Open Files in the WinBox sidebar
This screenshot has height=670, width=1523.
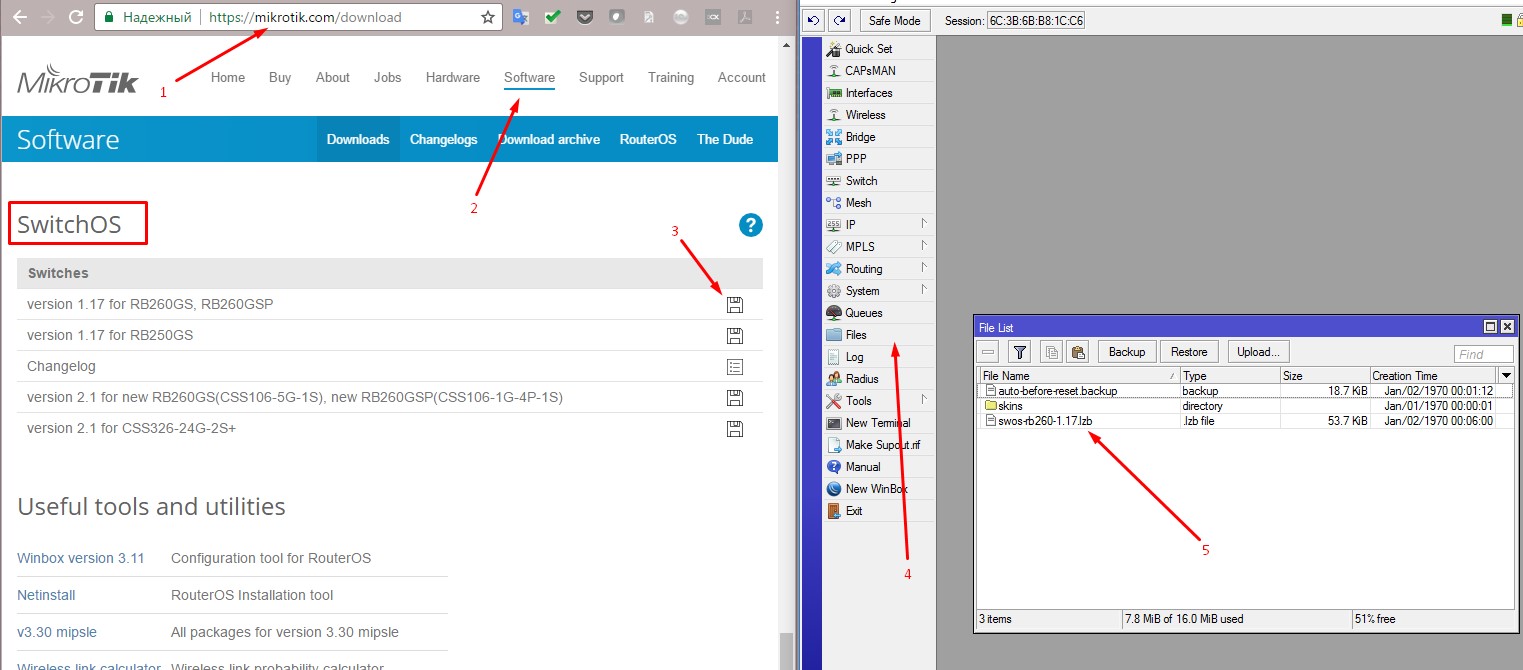coord(855,335)
